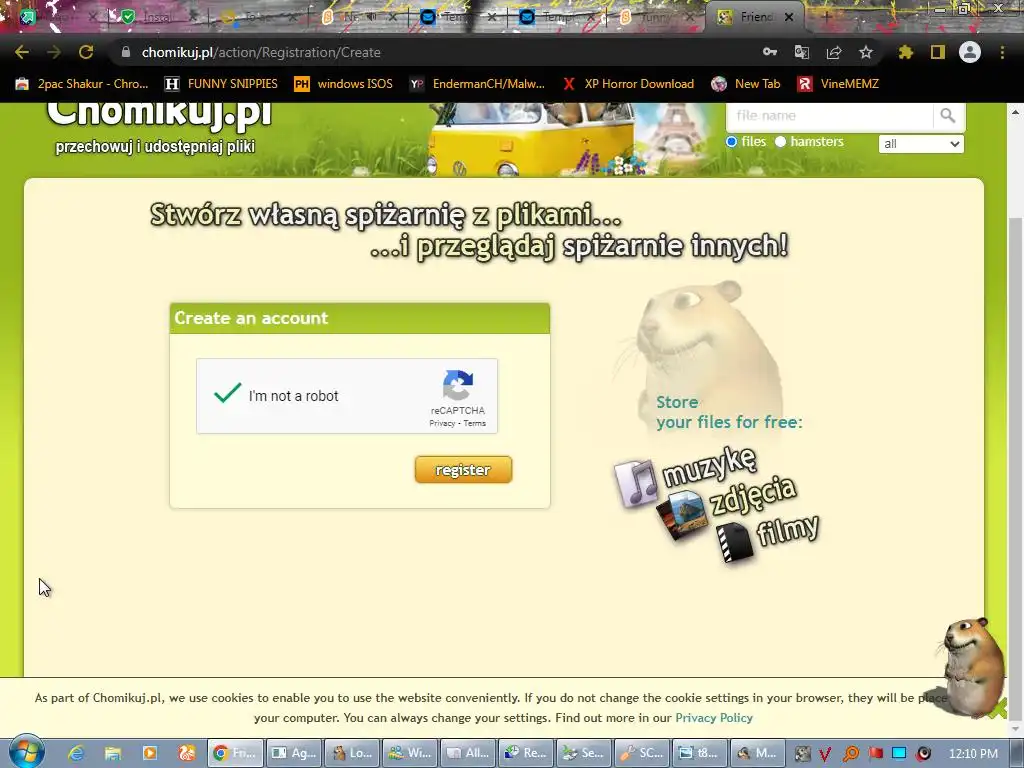Open the reCAPTCHA Privacy link

[x=442, y=423]
